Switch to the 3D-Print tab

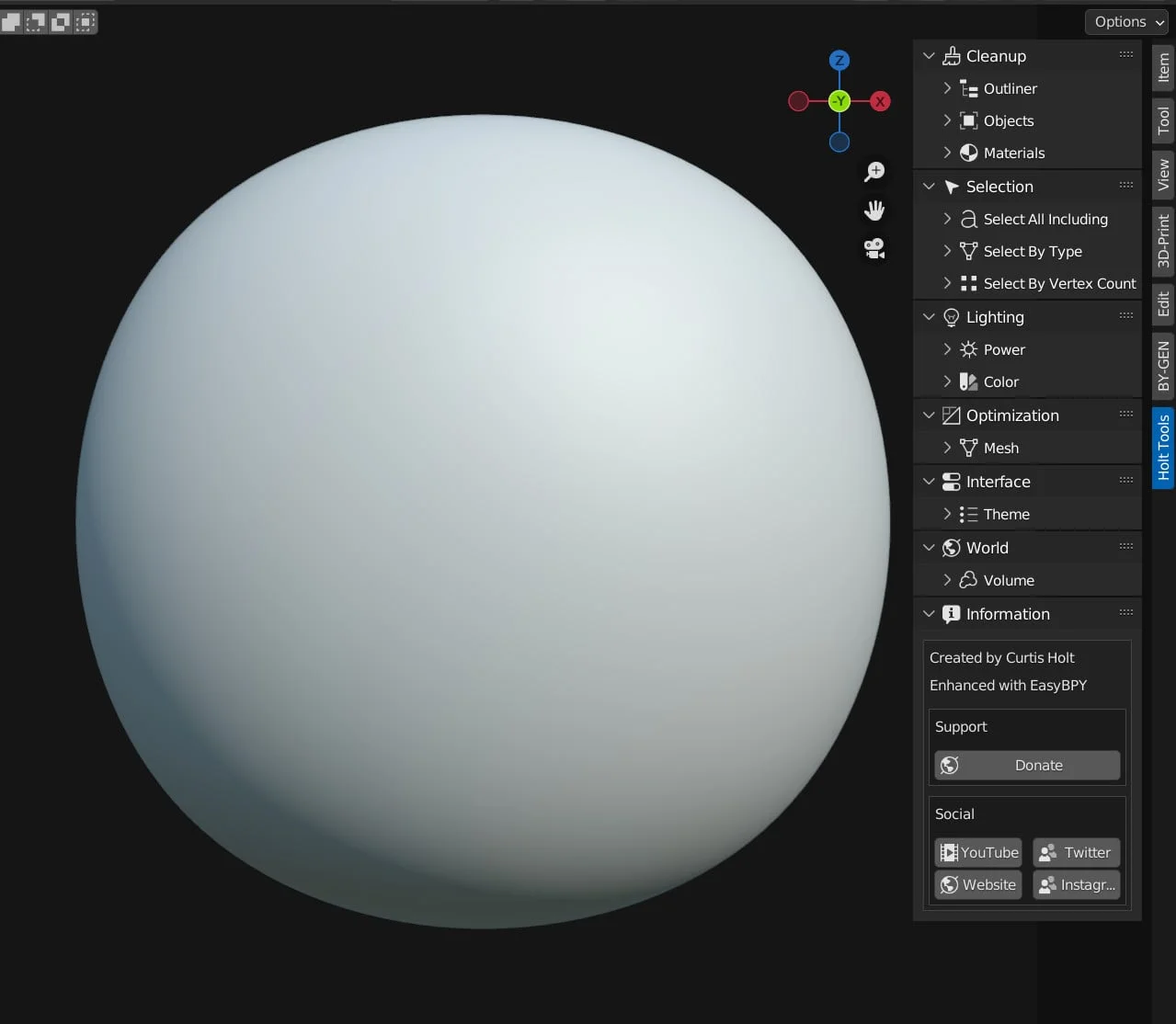click(x=1162, y=241)
